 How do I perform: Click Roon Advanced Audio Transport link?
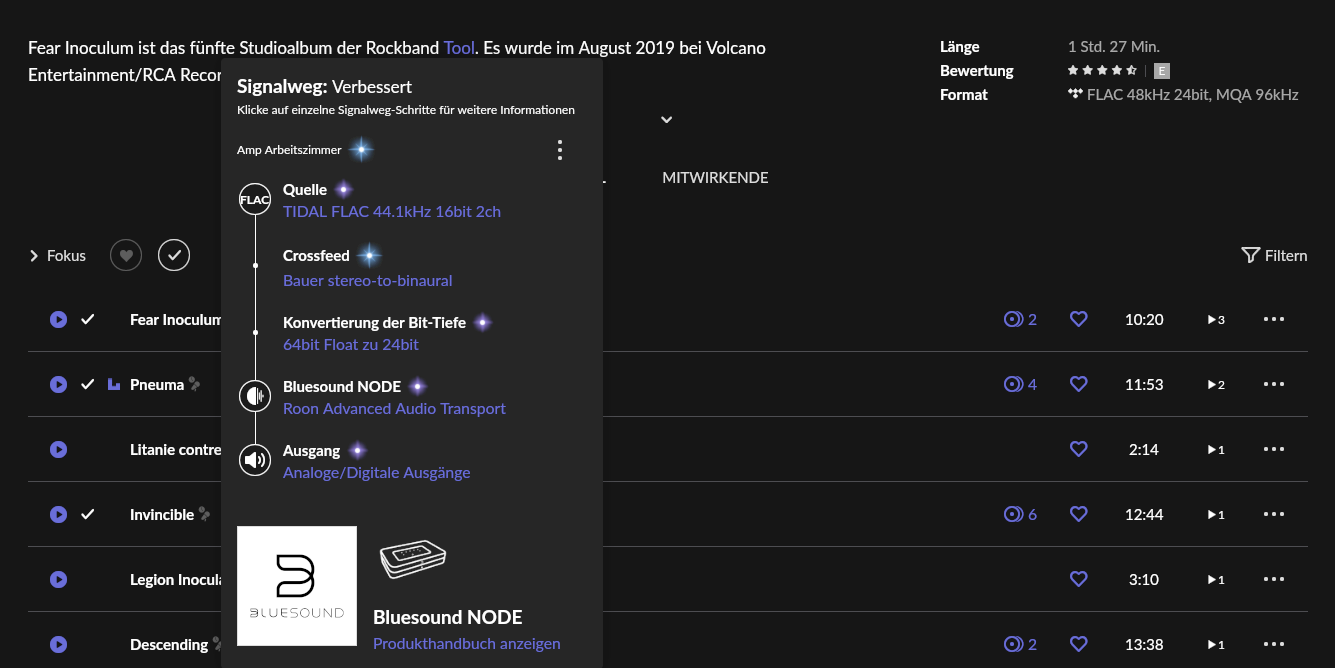coord(394,409)
